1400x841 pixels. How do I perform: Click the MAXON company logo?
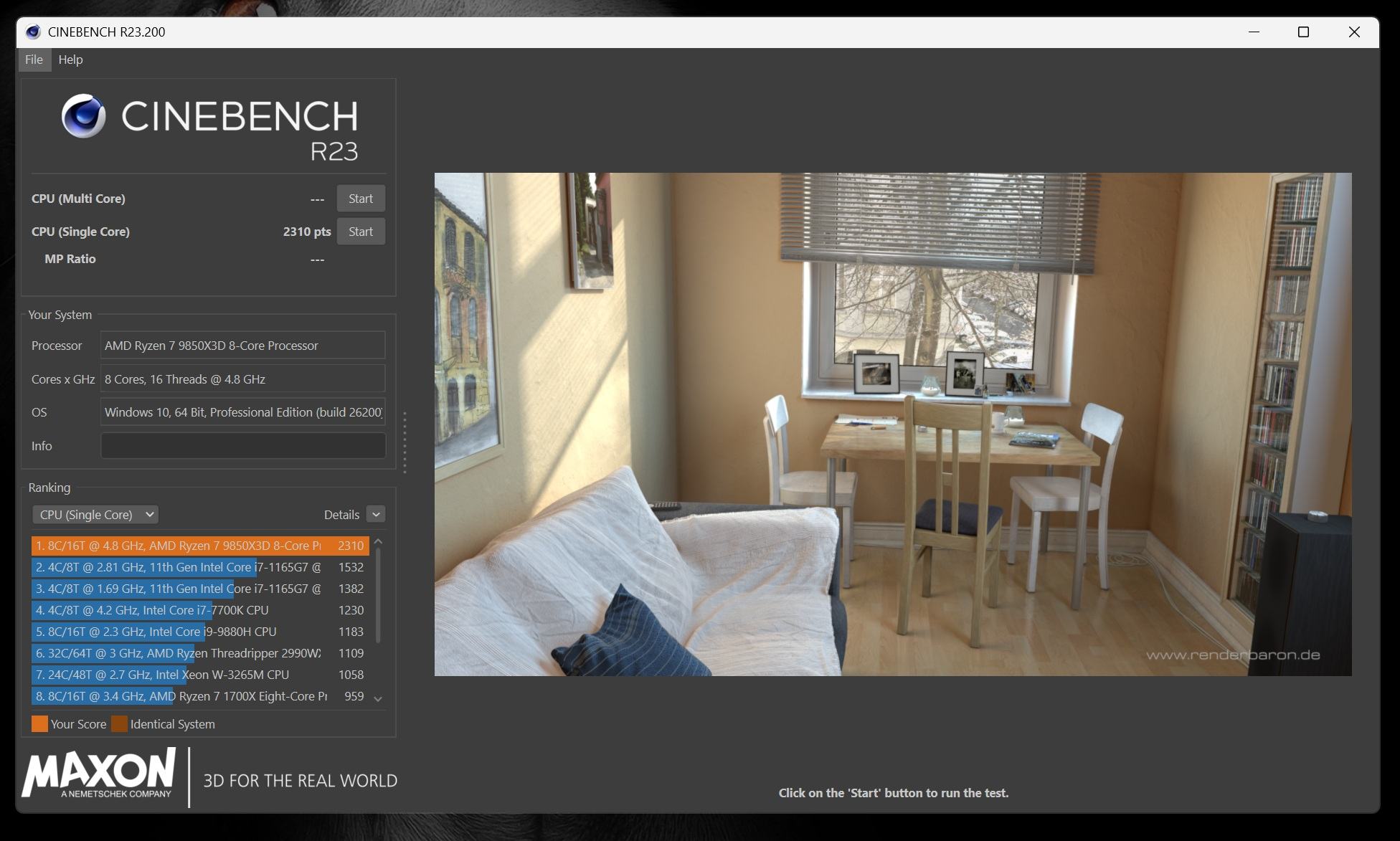click(99, 774)
